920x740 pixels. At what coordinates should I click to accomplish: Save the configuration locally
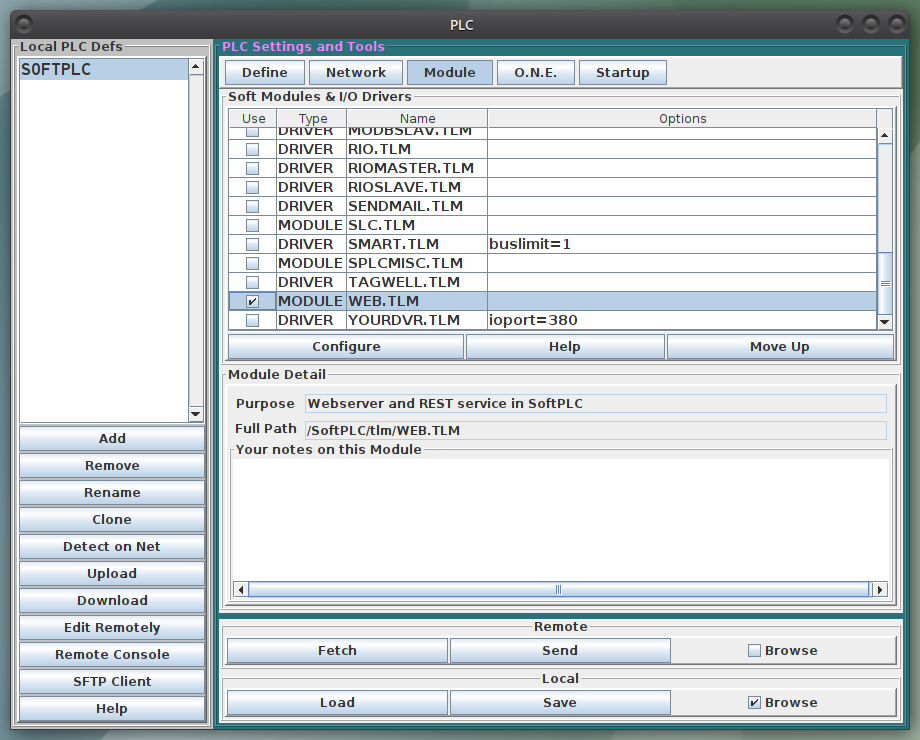560,702
